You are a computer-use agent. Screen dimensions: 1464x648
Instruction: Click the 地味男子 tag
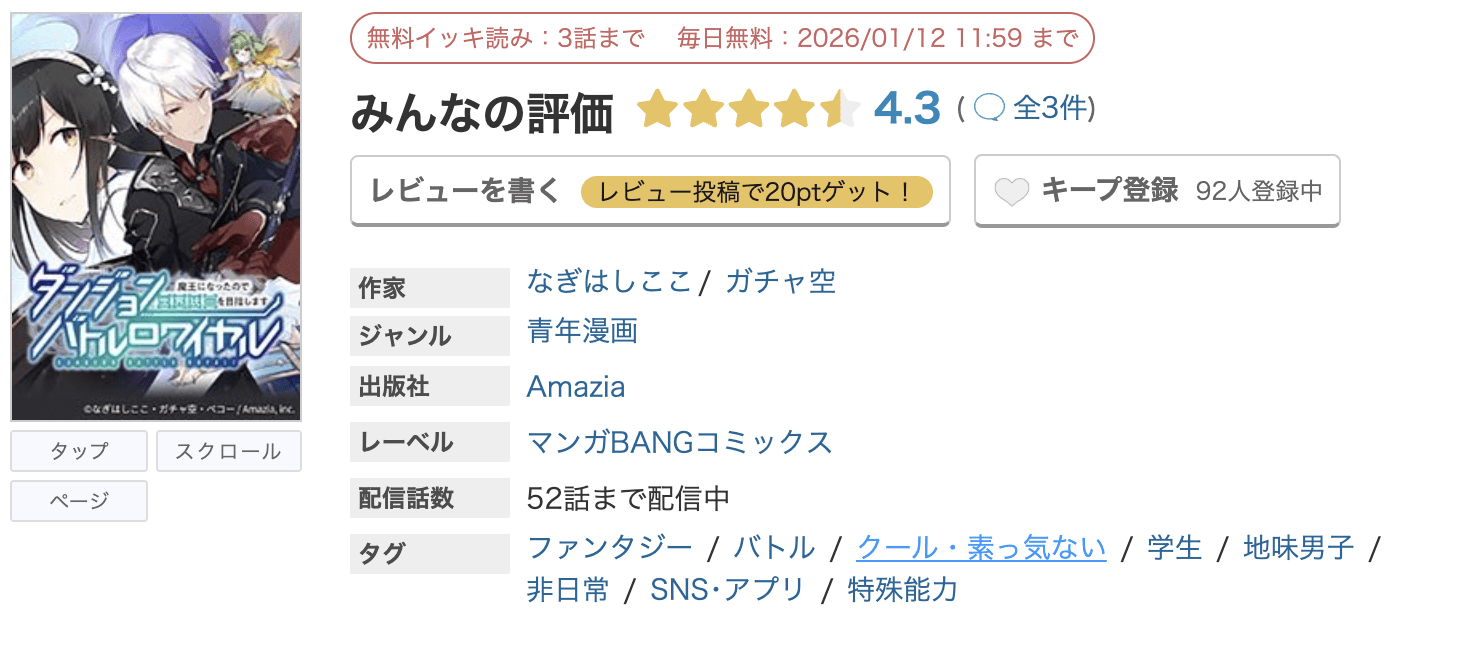pyautogui.click(x=1298, y=548)
